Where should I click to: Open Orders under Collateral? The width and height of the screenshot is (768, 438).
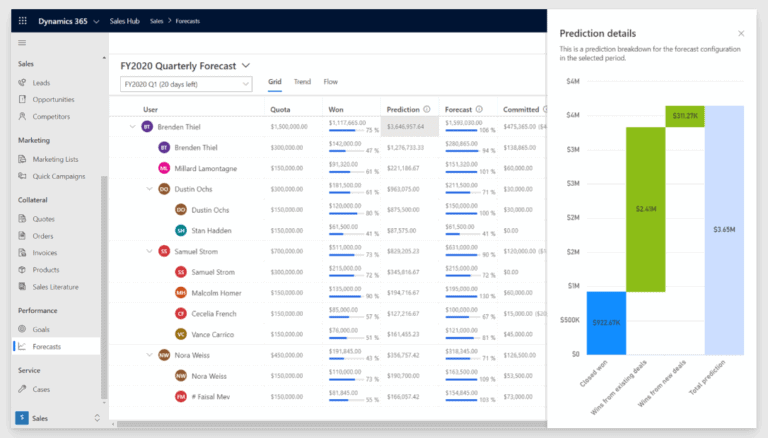tap(43, 236)
